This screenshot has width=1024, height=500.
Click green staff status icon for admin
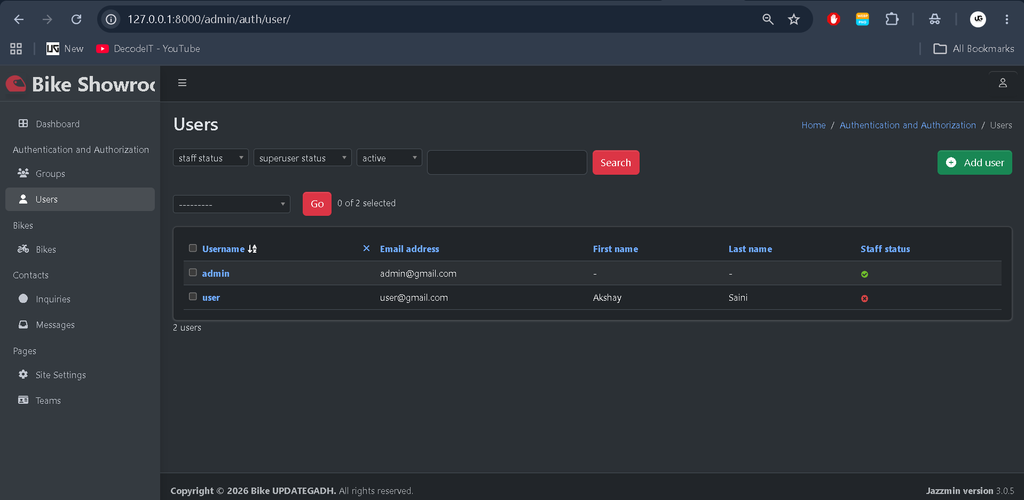tap(865, 274)
